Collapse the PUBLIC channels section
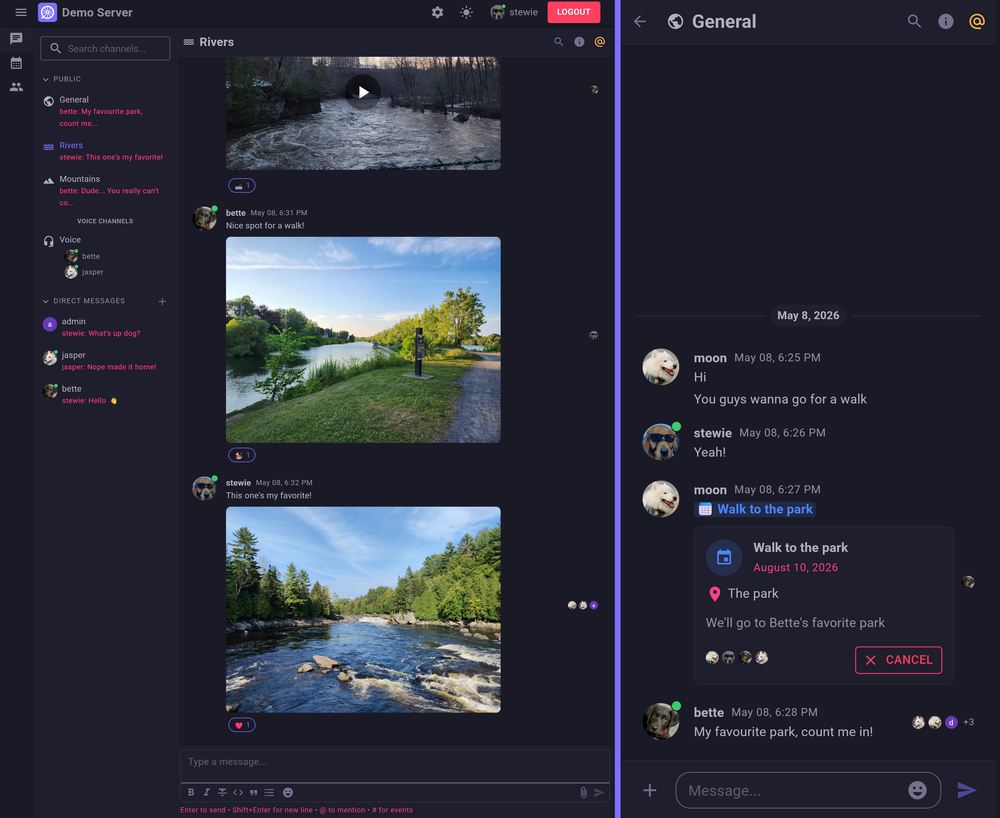Screen dimensions: 1000x818 pos(62,79)
